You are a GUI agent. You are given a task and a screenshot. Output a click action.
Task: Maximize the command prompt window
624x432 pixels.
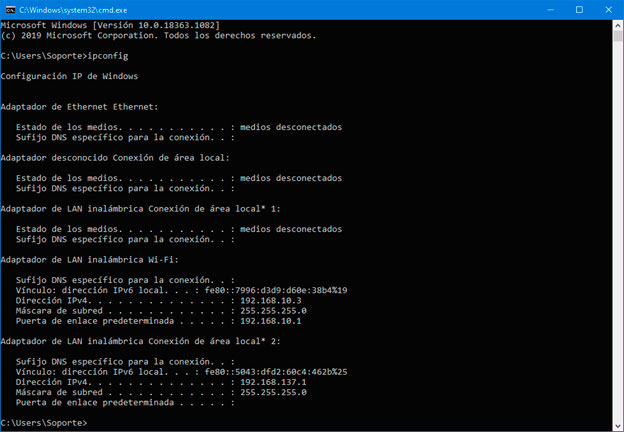[x=579, y=9]
